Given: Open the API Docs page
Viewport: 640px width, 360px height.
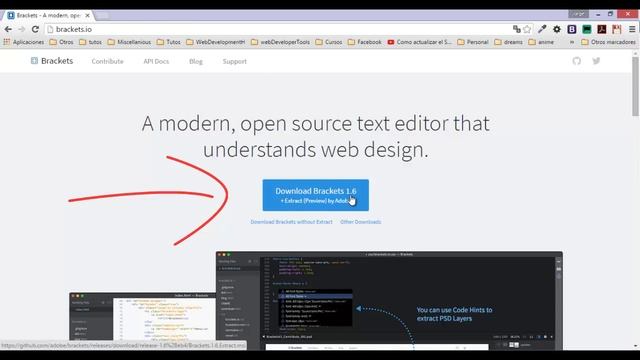Looking at the screenshot, I should 156,61.
